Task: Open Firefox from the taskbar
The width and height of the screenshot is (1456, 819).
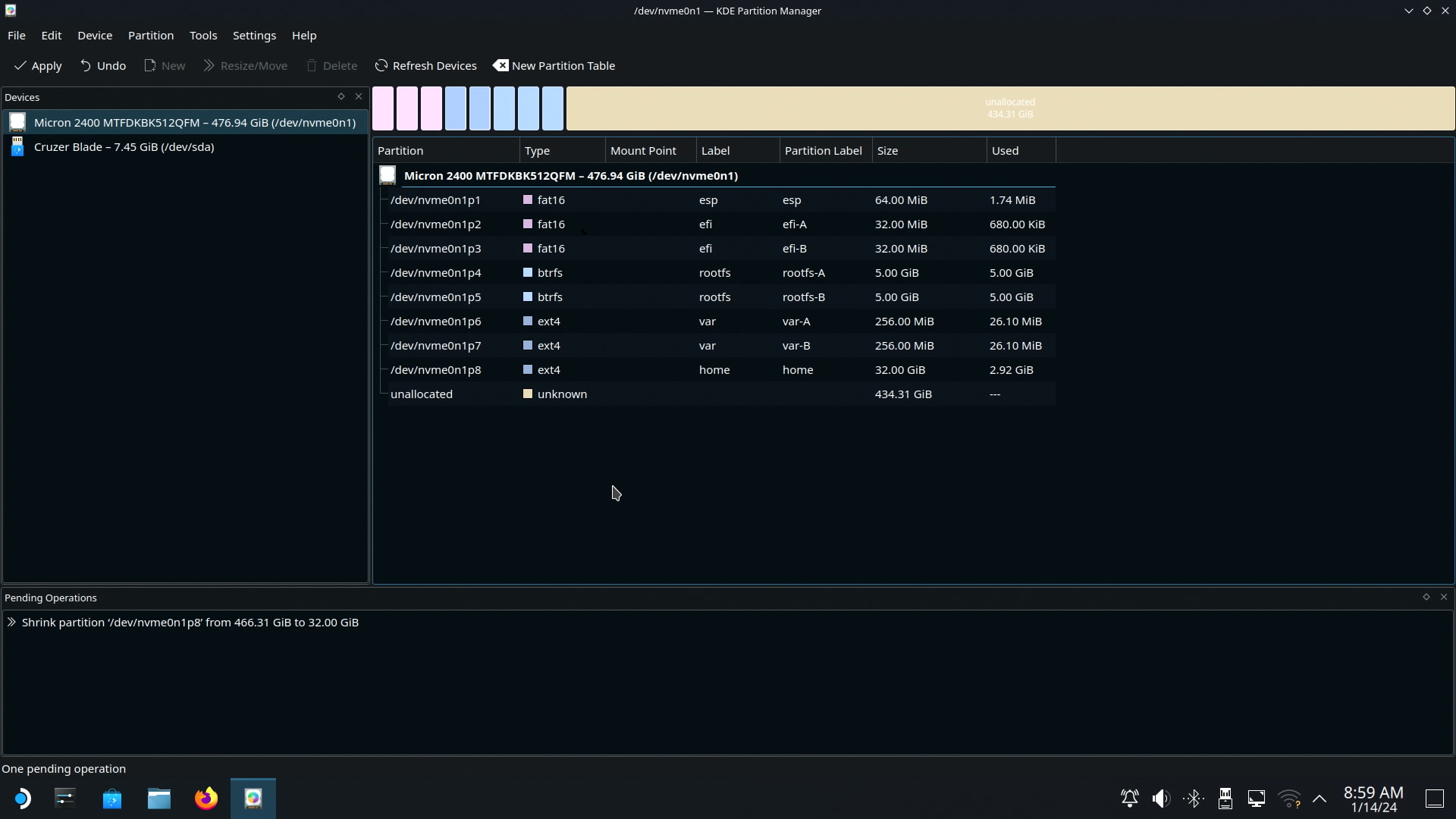Action: [x=206, y=799]
